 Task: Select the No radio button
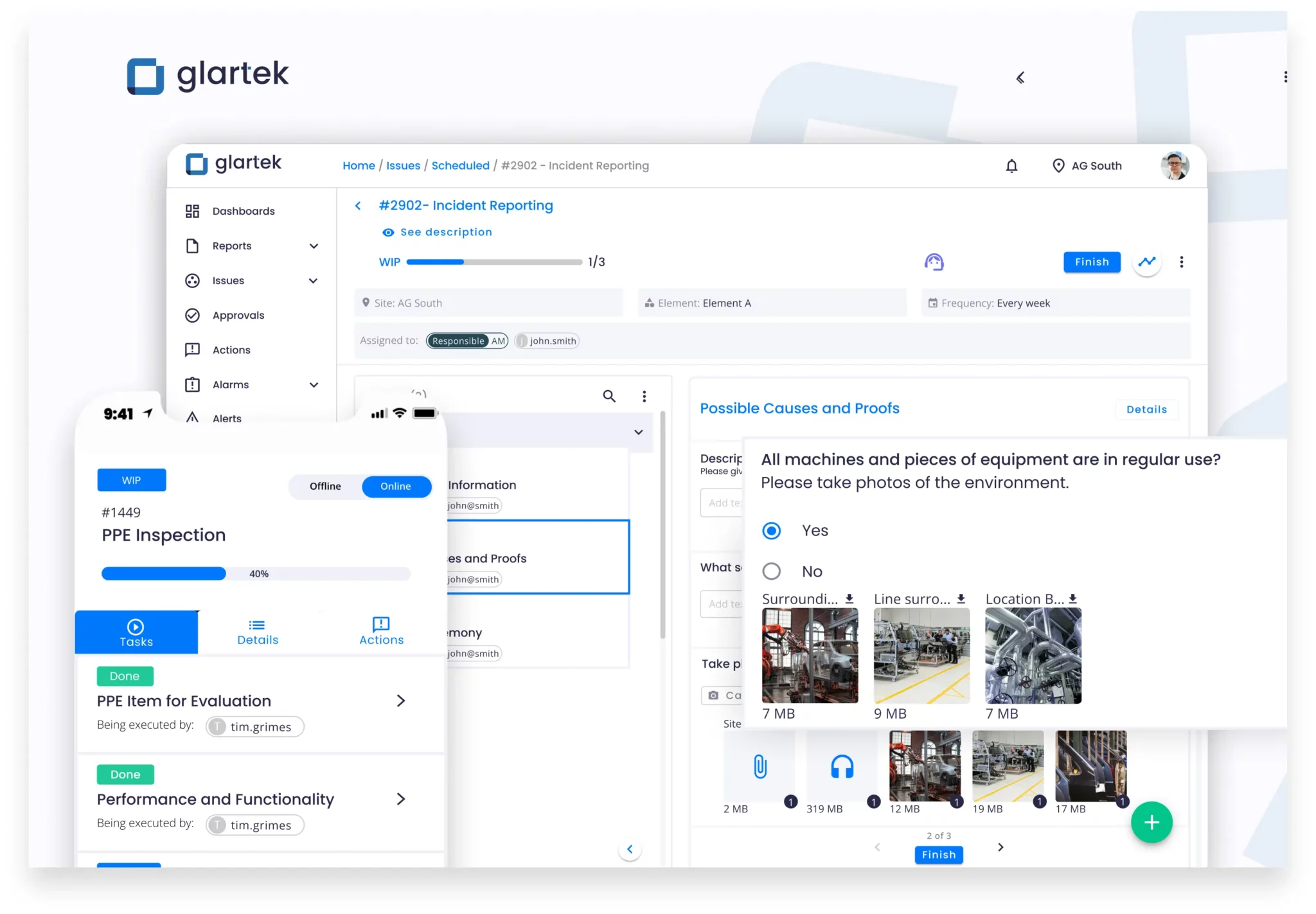point(771,571)
